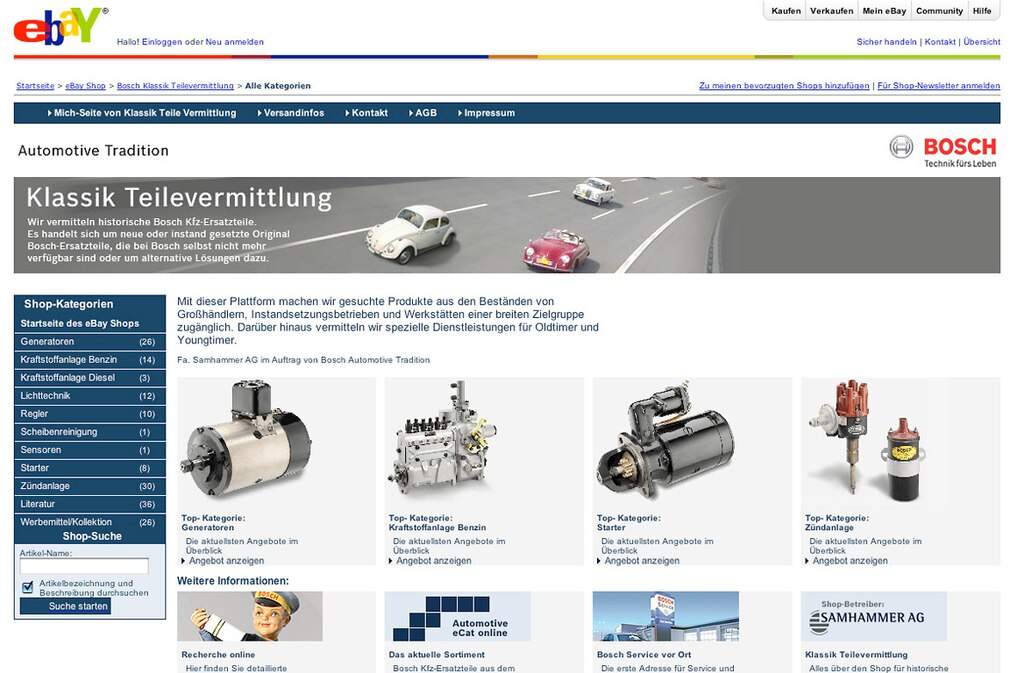Click the Bosch mascot Recherche image
The width and height of the screenshot is (1010, 673).
250,616
